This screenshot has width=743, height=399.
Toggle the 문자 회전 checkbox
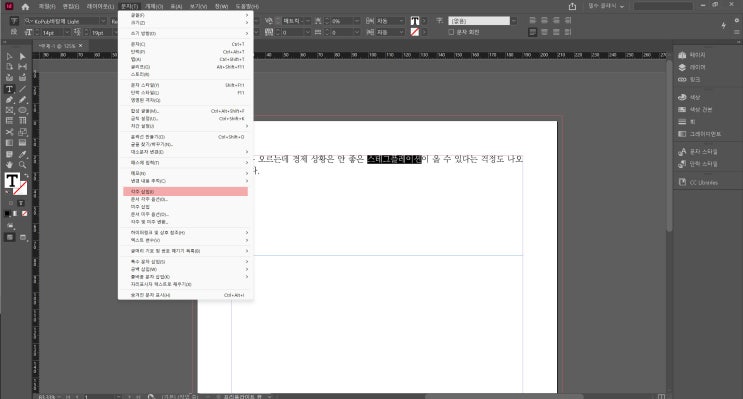451,32
